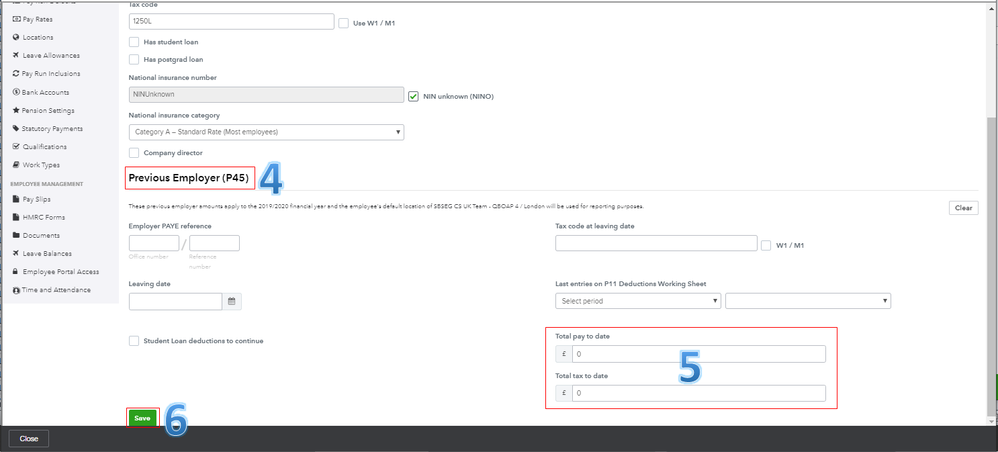The height and width of the screenshot is (452, 998).
Task: Click the Clear button
Action: tap(963, 208)
